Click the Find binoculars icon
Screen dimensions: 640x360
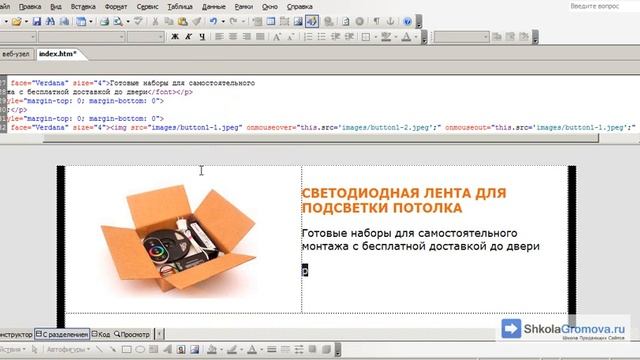click(50, 22)
